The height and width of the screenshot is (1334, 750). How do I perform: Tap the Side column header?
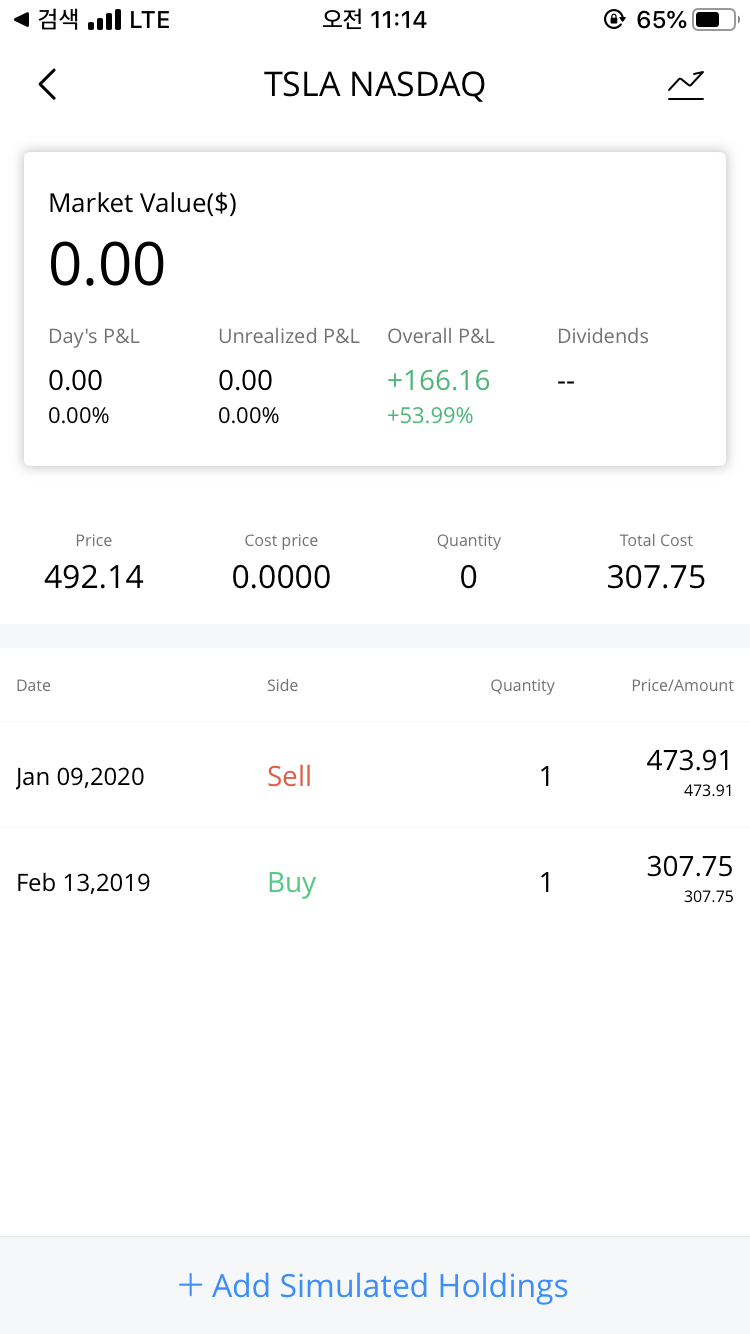pyautogui.click(x=282, y=685)
